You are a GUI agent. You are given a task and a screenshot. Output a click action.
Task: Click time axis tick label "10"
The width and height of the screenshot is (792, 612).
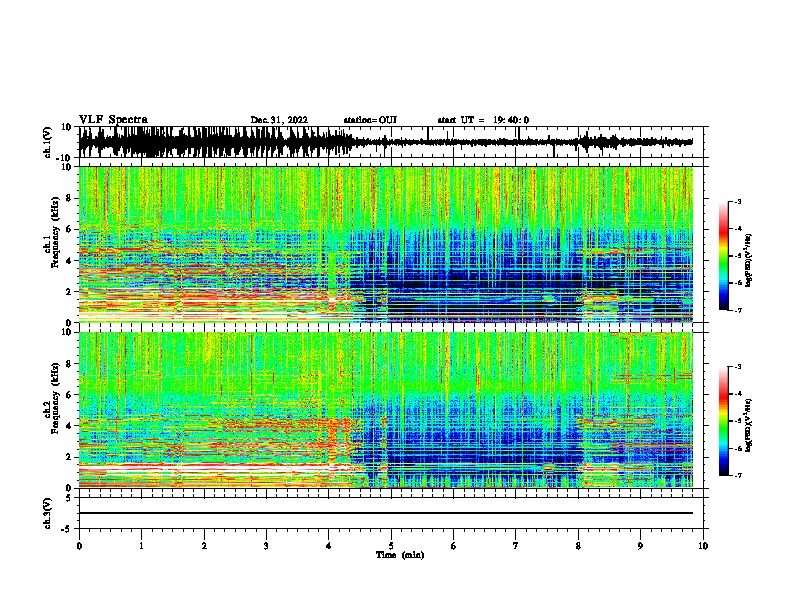(x=703, y=546)
